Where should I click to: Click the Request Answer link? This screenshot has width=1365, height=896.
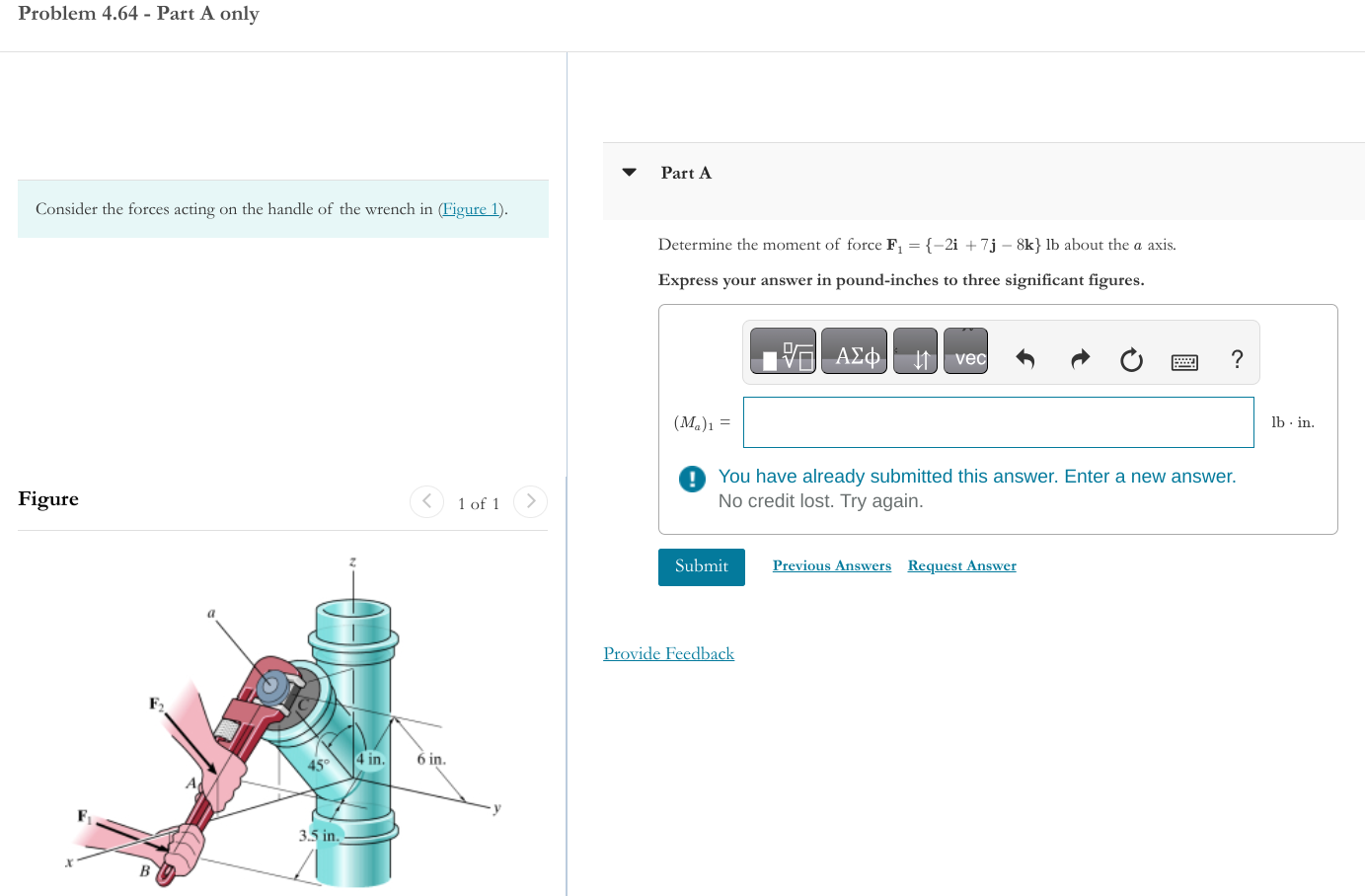click(x=961, y=565)
